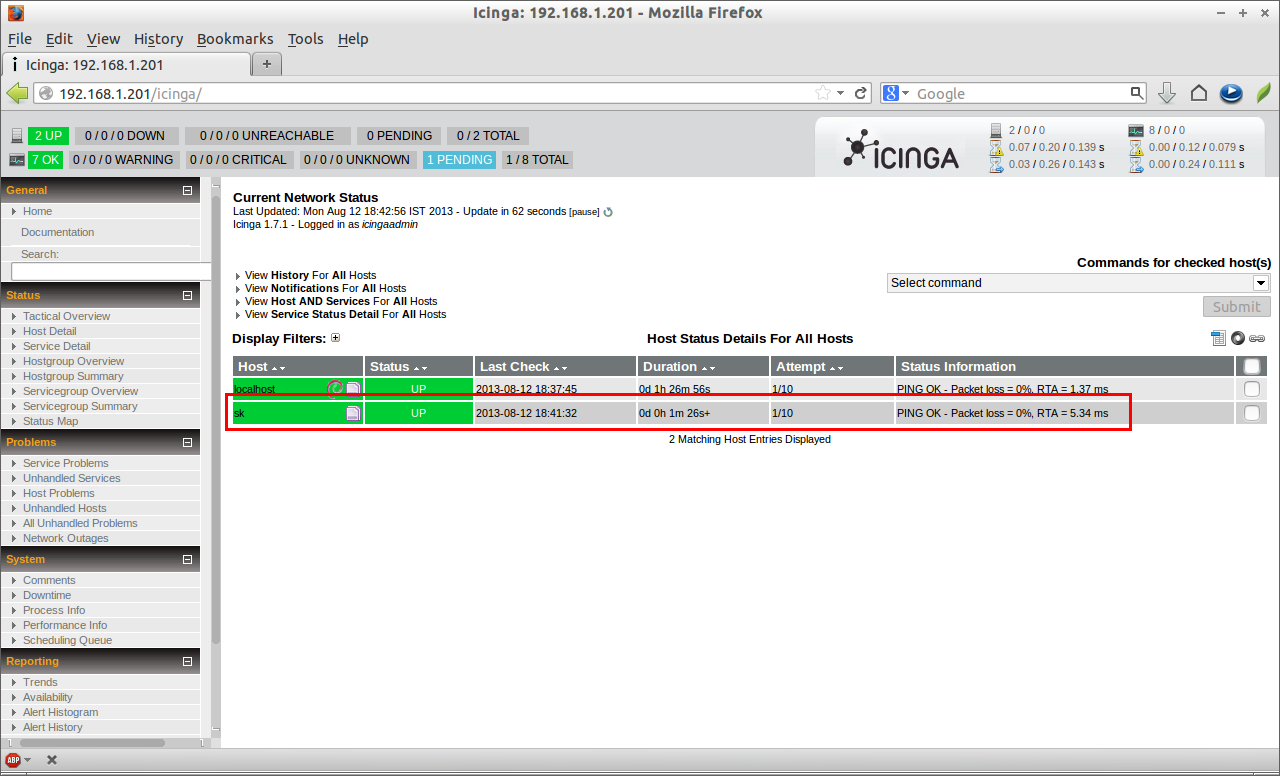Click the Firefox window icon in title bar

coord(15,13)
